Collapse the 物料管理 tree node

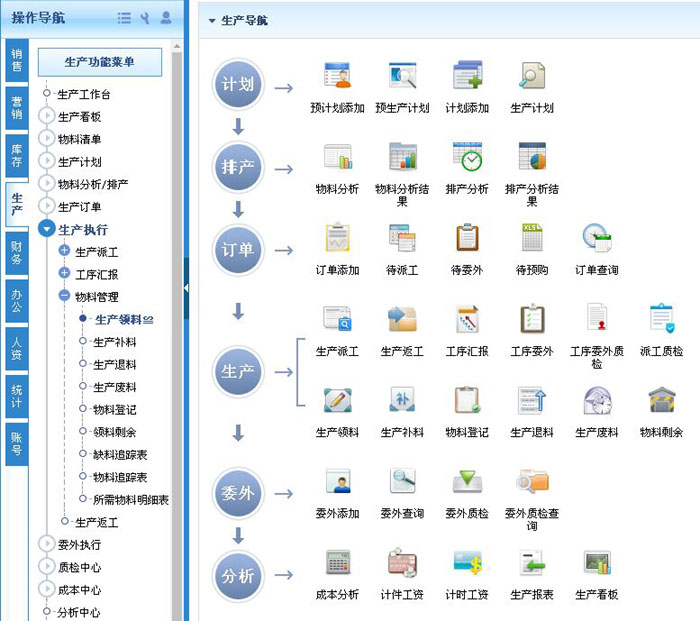[x=64, y=296]
